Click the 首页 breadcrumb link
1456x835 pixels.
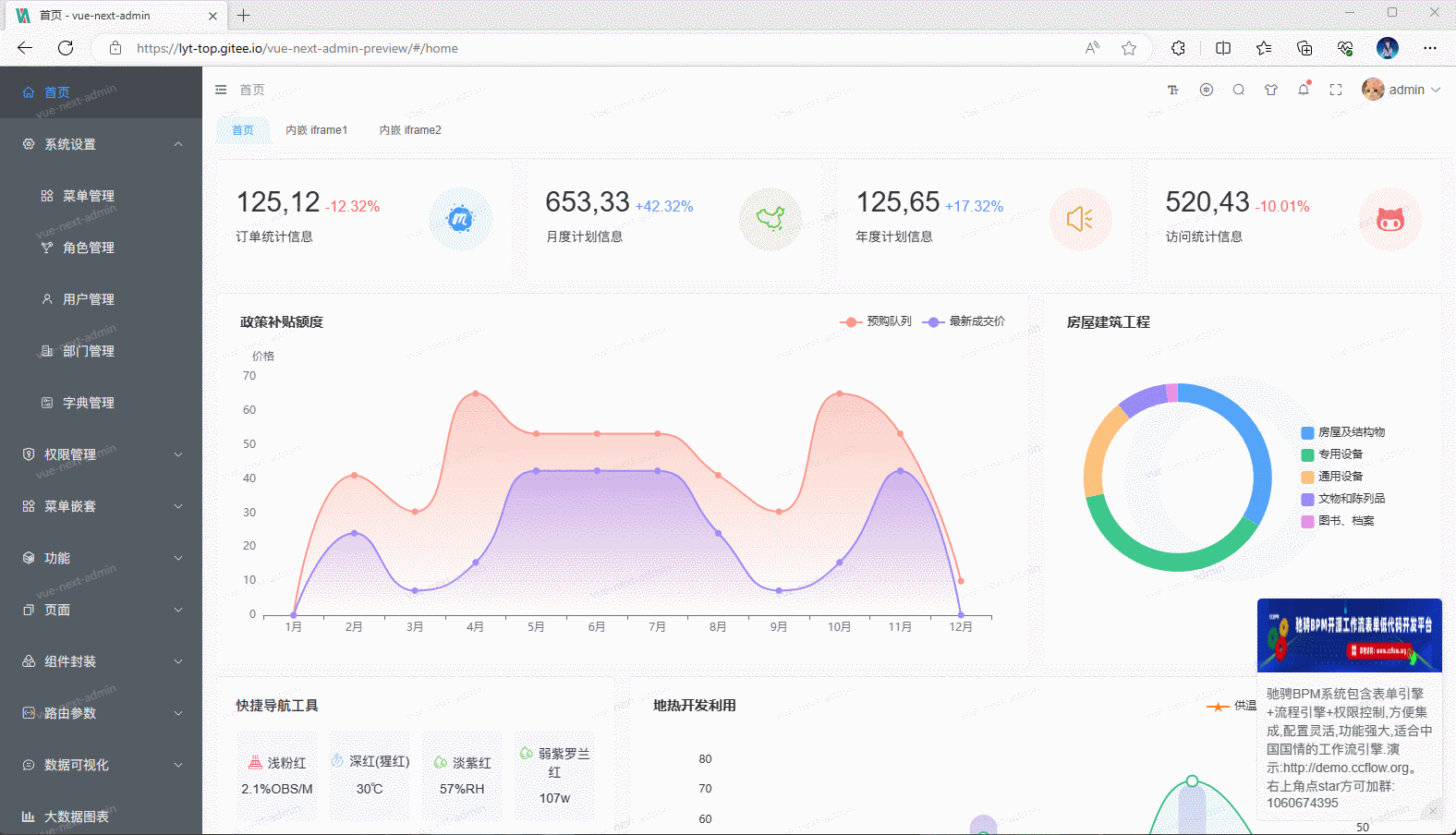point(252,90)
